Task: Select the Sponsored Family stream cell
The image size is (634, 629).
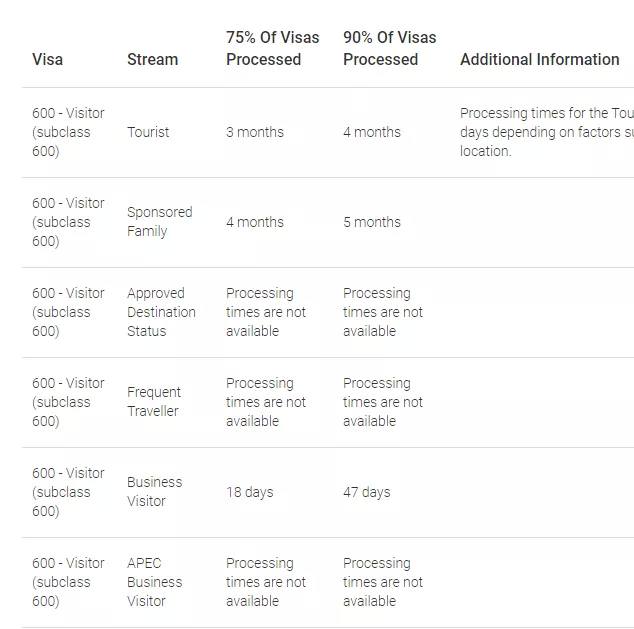Action: pos(159,222)
